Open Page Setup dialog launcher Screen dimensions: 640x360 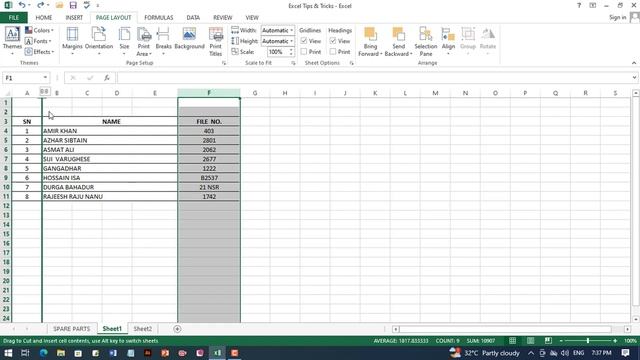point(224,63)
